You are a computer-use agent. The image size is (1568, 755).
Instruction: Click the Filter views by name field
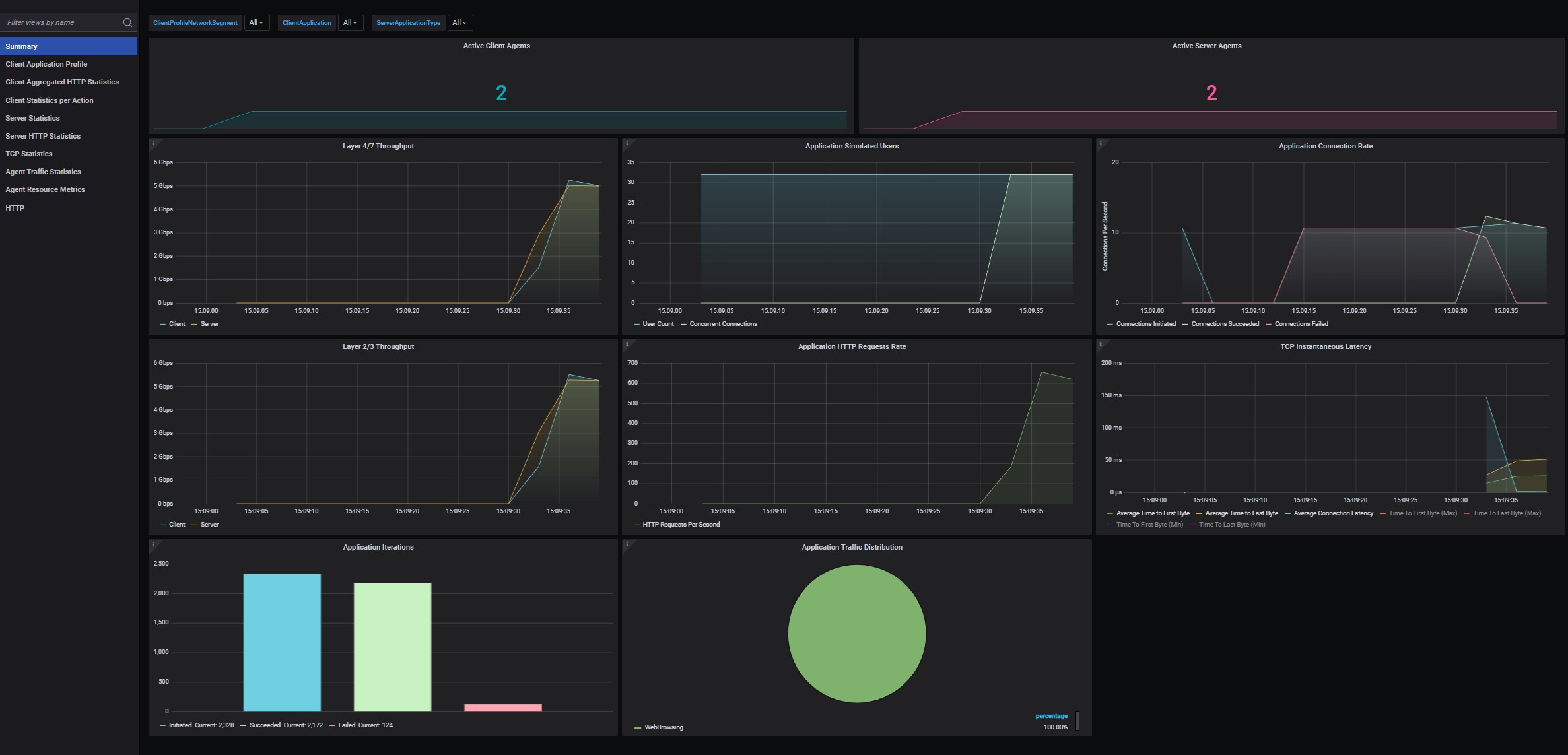pyautogui.click(x=59, y=22)
